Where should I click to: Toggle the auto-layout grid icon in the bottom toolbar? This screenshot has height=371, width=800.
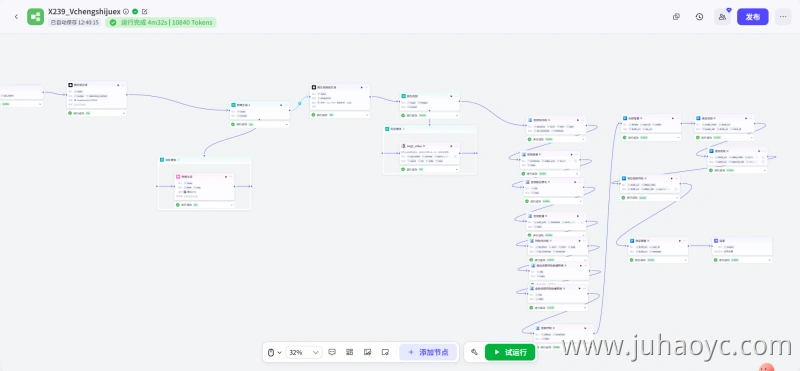coord(349,352)
